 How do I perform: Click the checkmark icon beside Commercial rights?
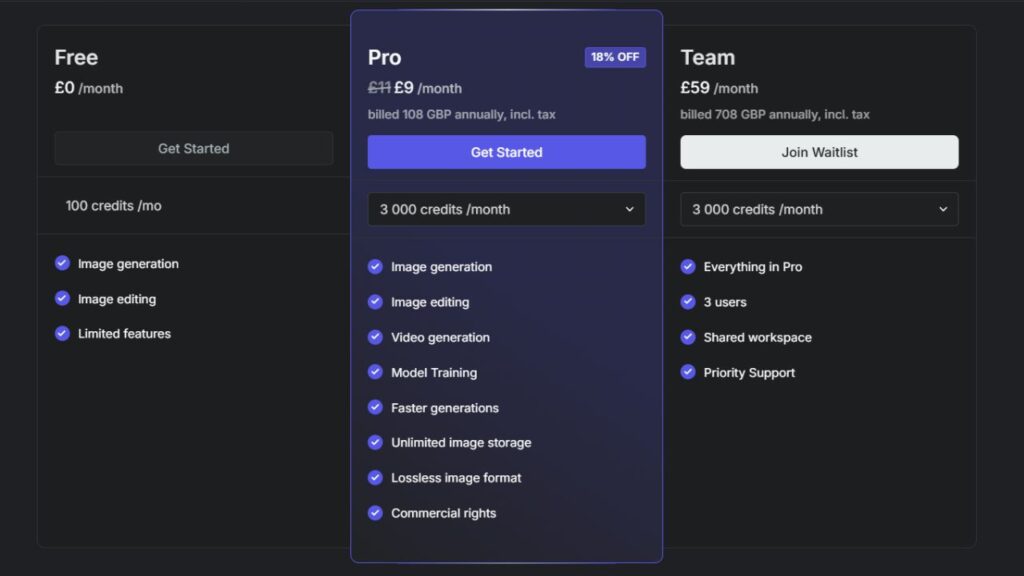tap(375, 513)
